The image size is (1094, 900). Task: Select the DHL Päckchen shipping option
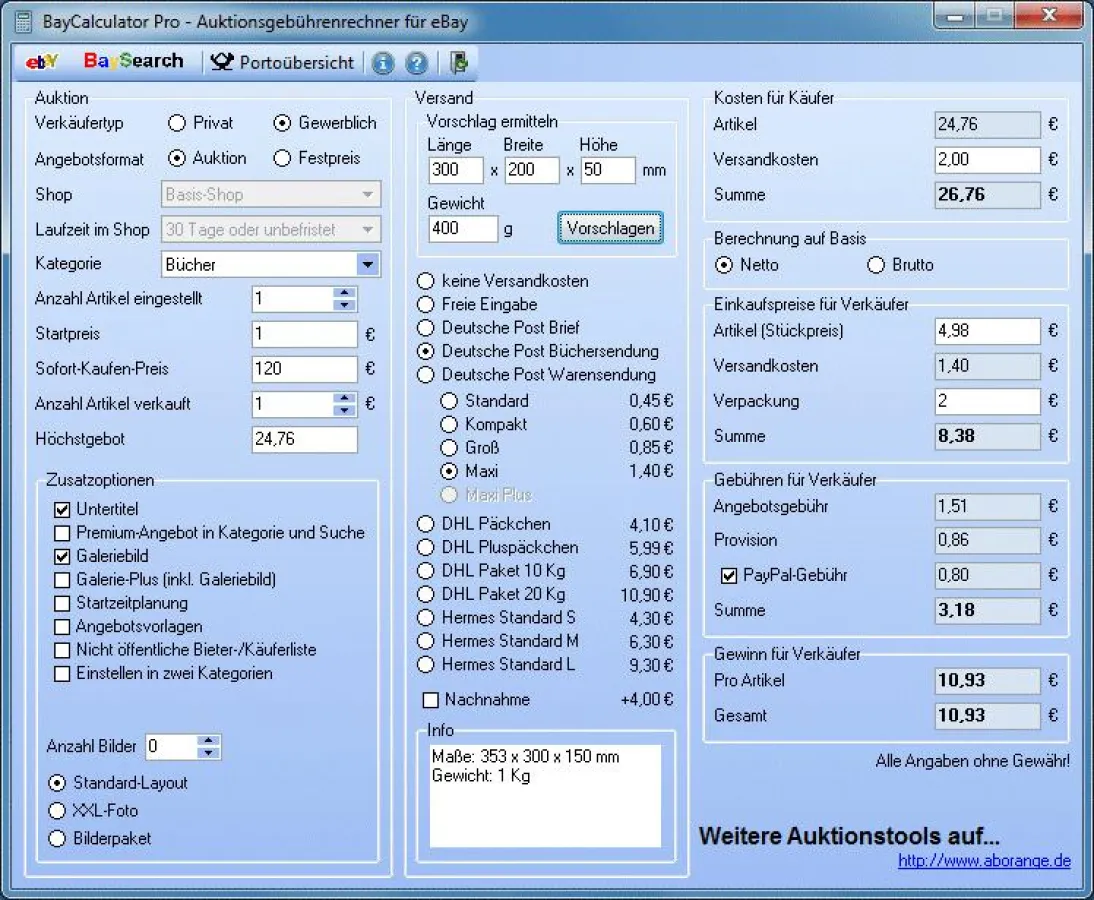[426, 524]
